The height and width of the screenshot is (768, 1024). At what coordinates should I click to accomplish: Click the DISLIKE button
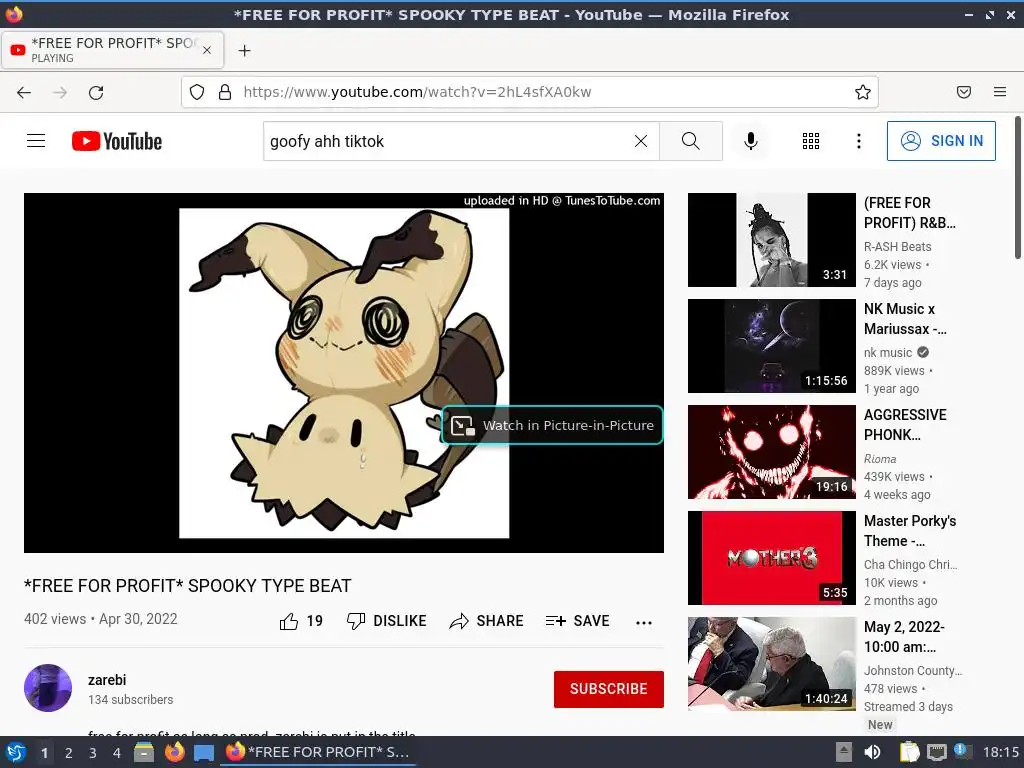pos(387,621)
